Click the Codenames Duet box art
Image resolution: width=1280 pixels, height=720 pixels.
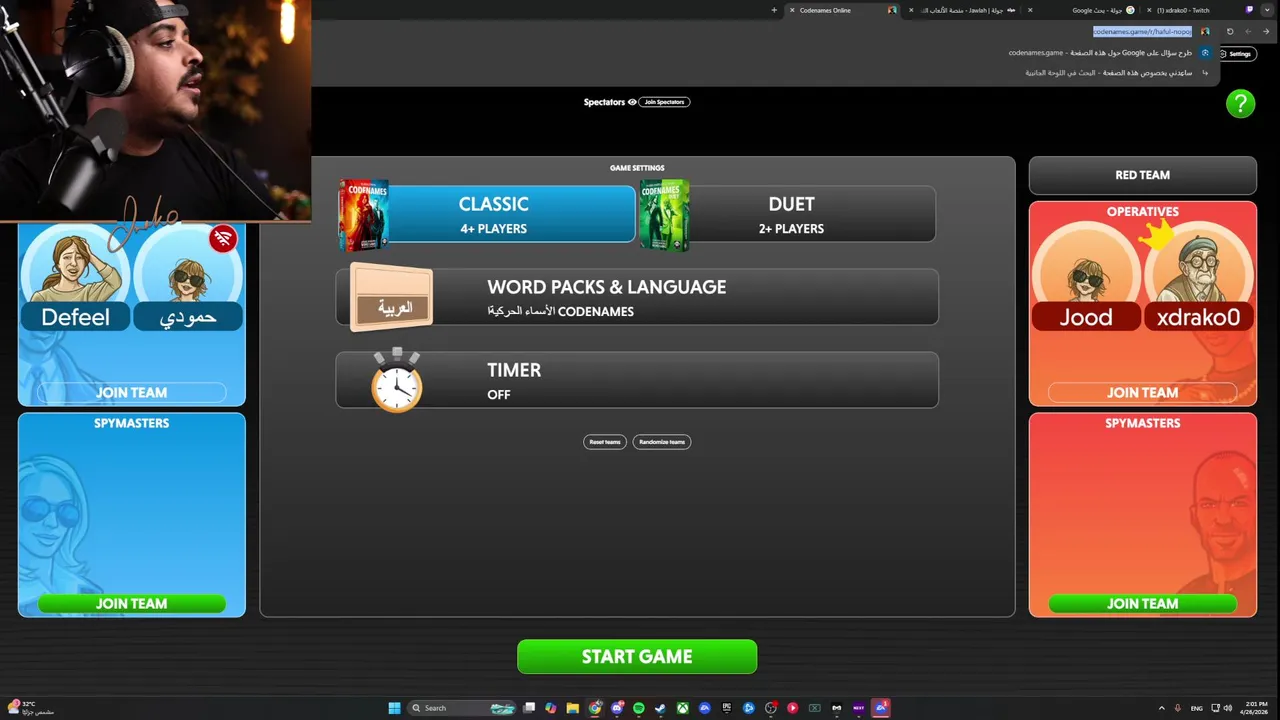(x=664, y=215)
